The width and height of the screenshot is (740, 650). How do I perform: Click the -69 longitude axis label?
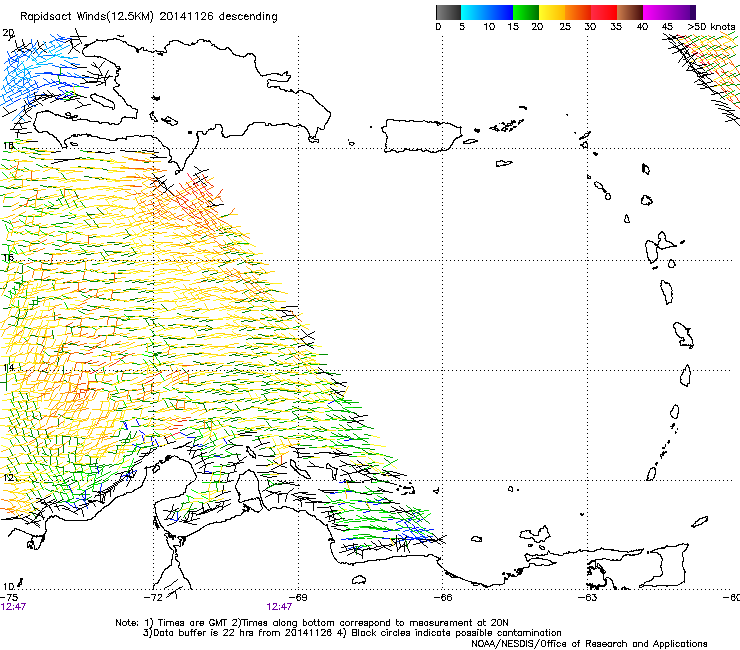tap(298, 597)
